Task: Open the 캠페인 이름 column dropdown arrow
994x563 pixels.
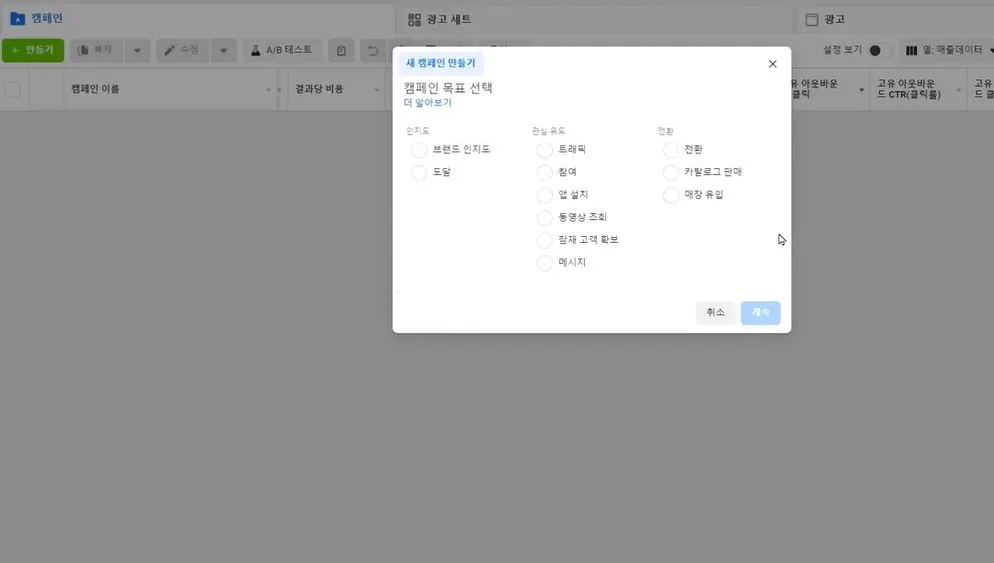Action: pyautogui.click(x=268, y=90)
